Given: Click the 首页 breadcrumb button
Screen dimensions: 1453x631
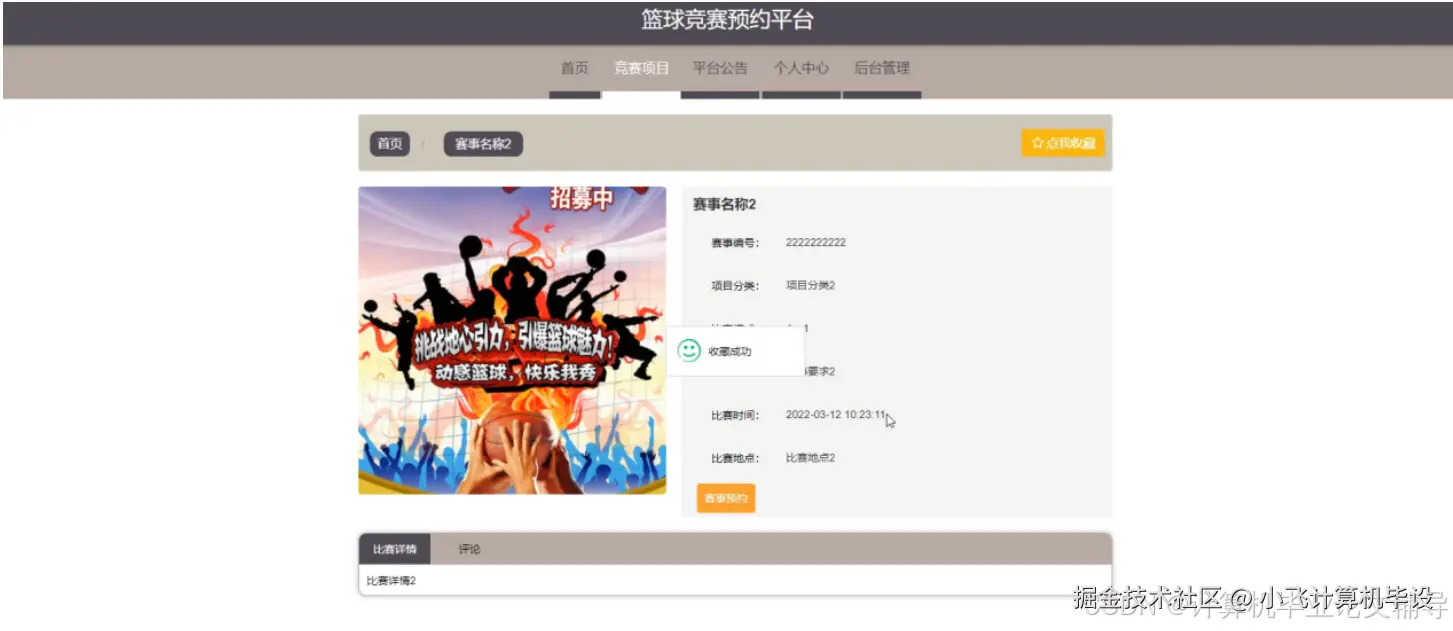Looking at the screenshot, I should [390, 144].
